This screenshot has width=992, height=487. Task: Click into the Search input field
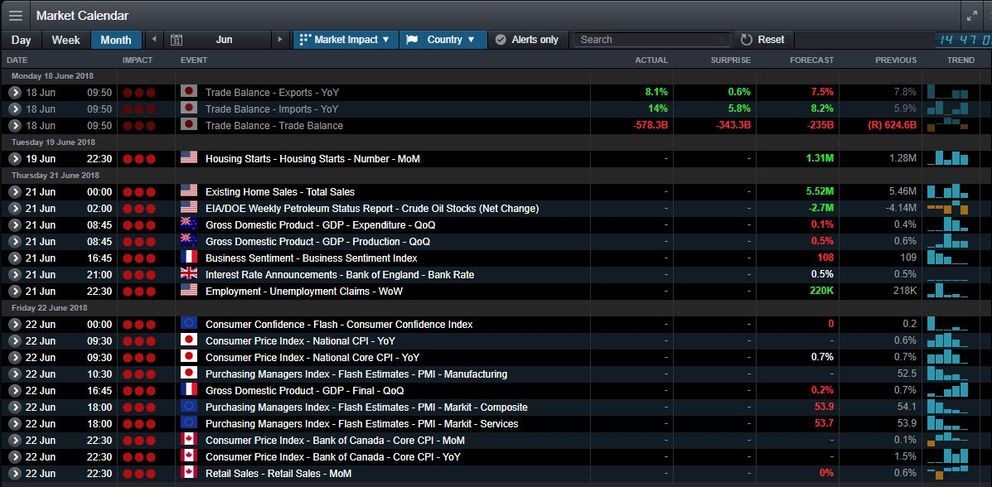pos(652,40)
